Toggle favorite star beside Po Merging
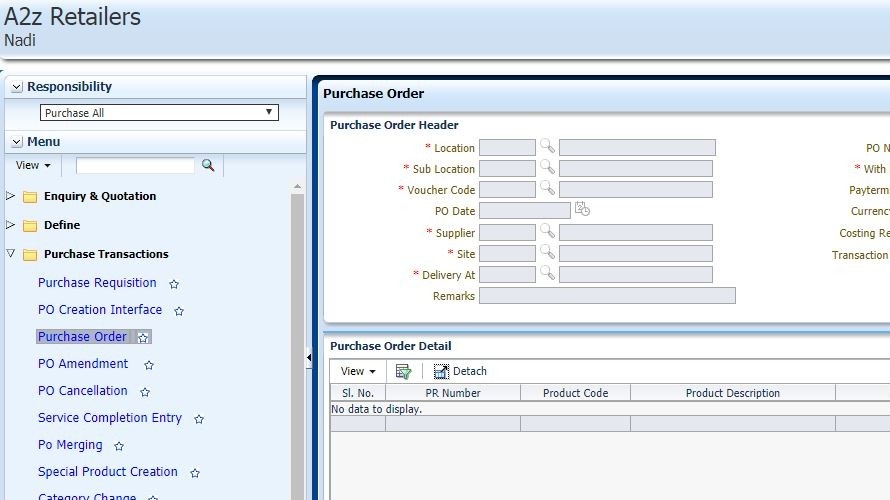 click(119, 446)
